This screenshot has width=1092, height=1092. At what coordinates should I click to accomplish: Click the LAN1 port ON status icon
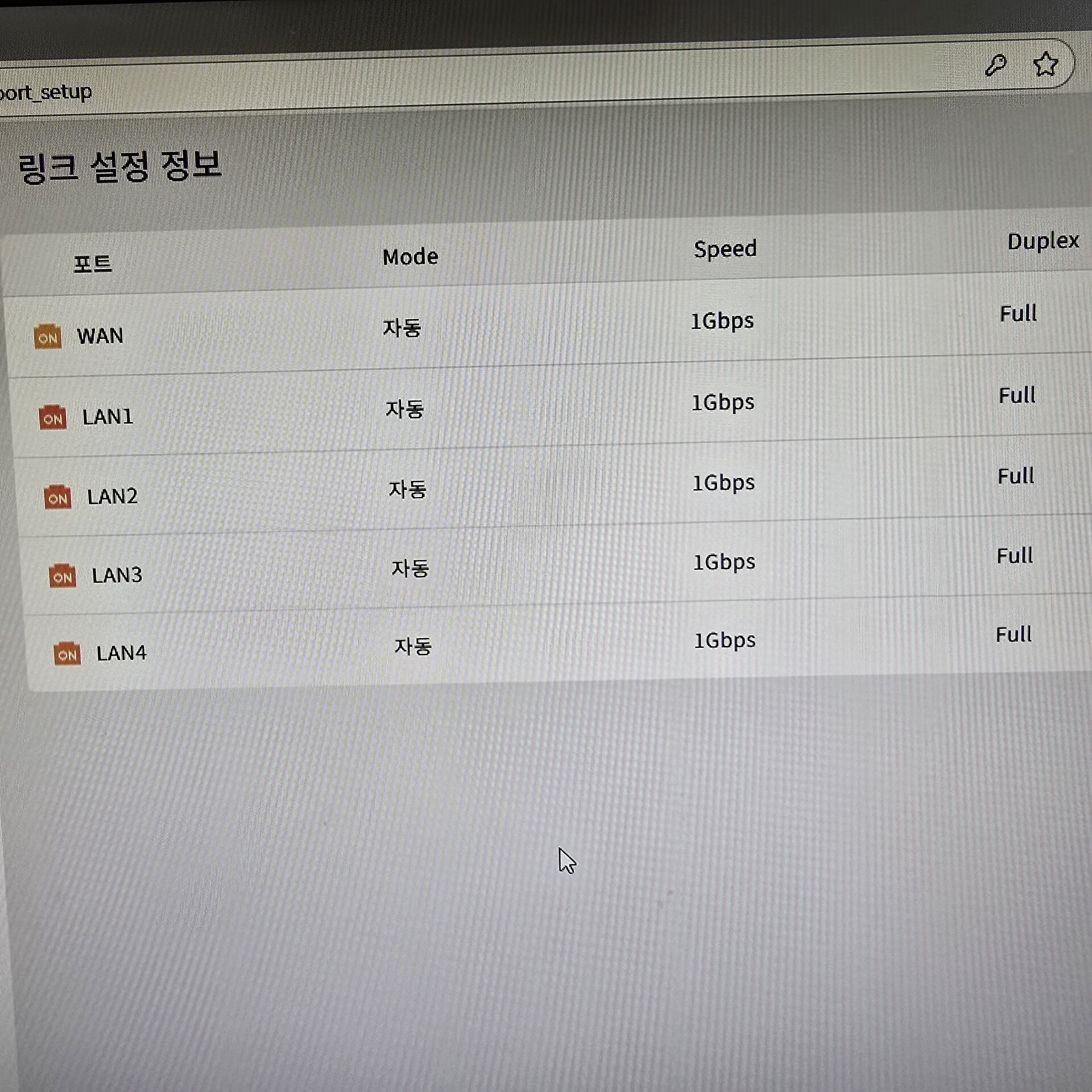[53, 418]
